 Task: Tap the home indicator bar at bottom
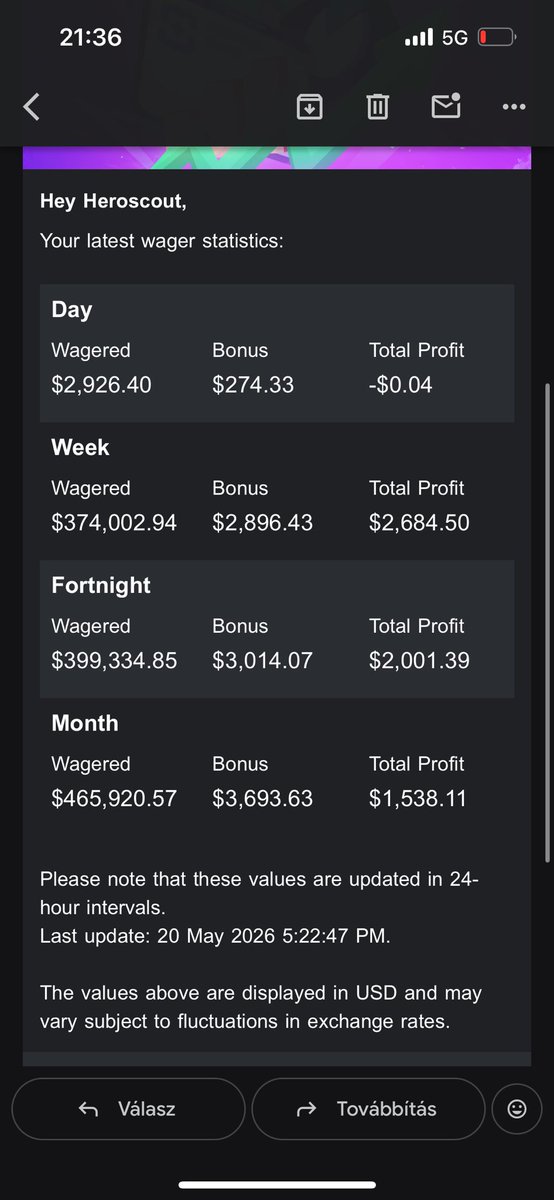click(277, 1185)
